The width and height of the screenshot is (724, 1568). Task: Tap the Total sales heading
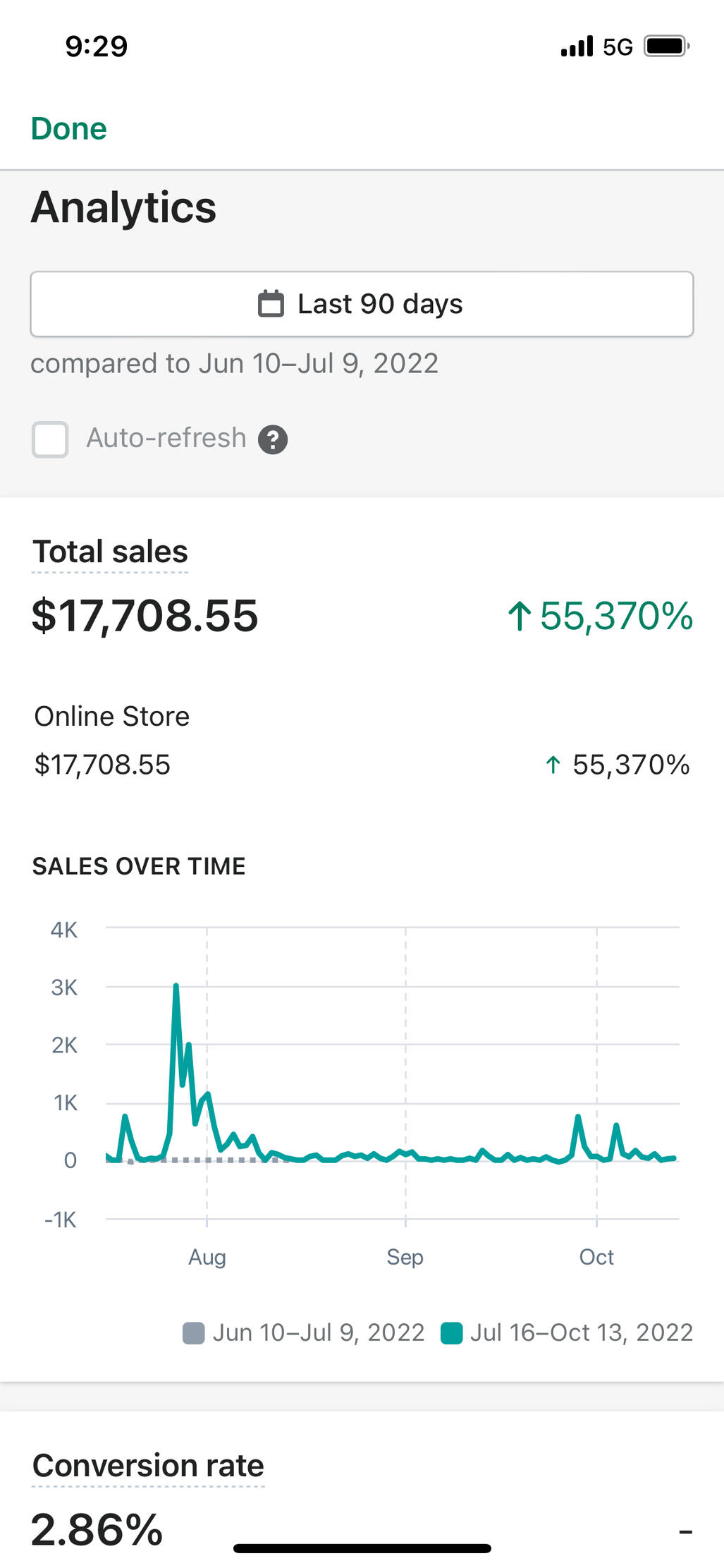[x=110, y=552]
